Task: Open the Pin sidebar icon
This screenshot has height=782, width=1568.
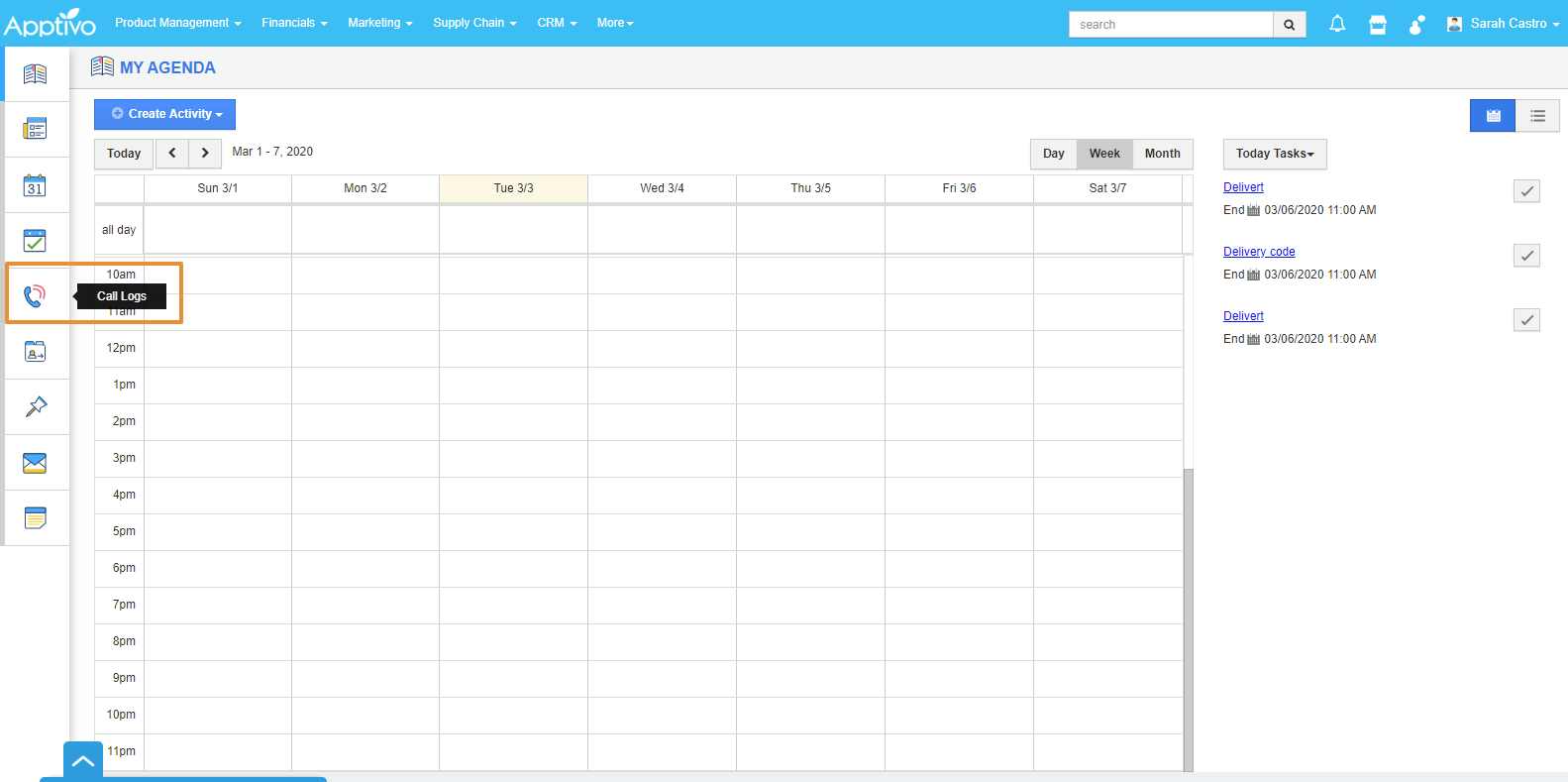Action: point(35,407)
